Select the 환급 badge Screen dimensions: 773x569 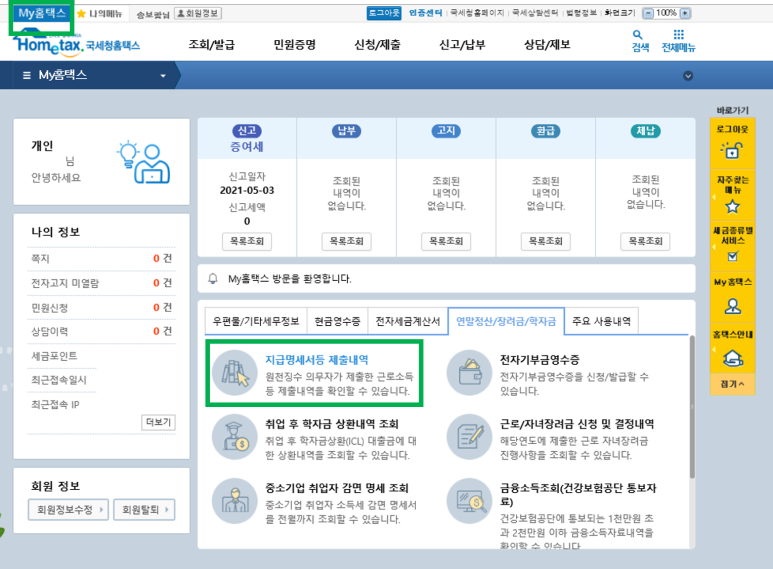tap(546, 131)
